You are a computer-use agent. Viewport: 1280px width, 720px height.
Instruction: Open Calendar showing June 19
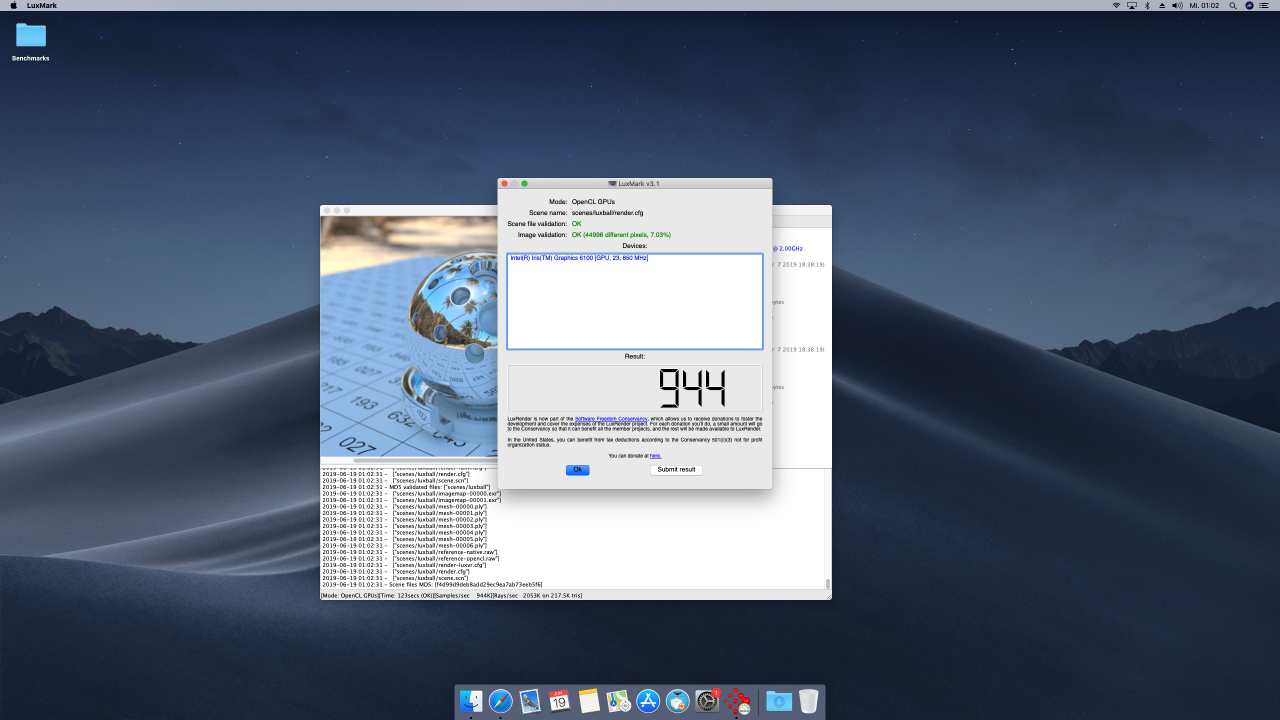tap(560, 701)
